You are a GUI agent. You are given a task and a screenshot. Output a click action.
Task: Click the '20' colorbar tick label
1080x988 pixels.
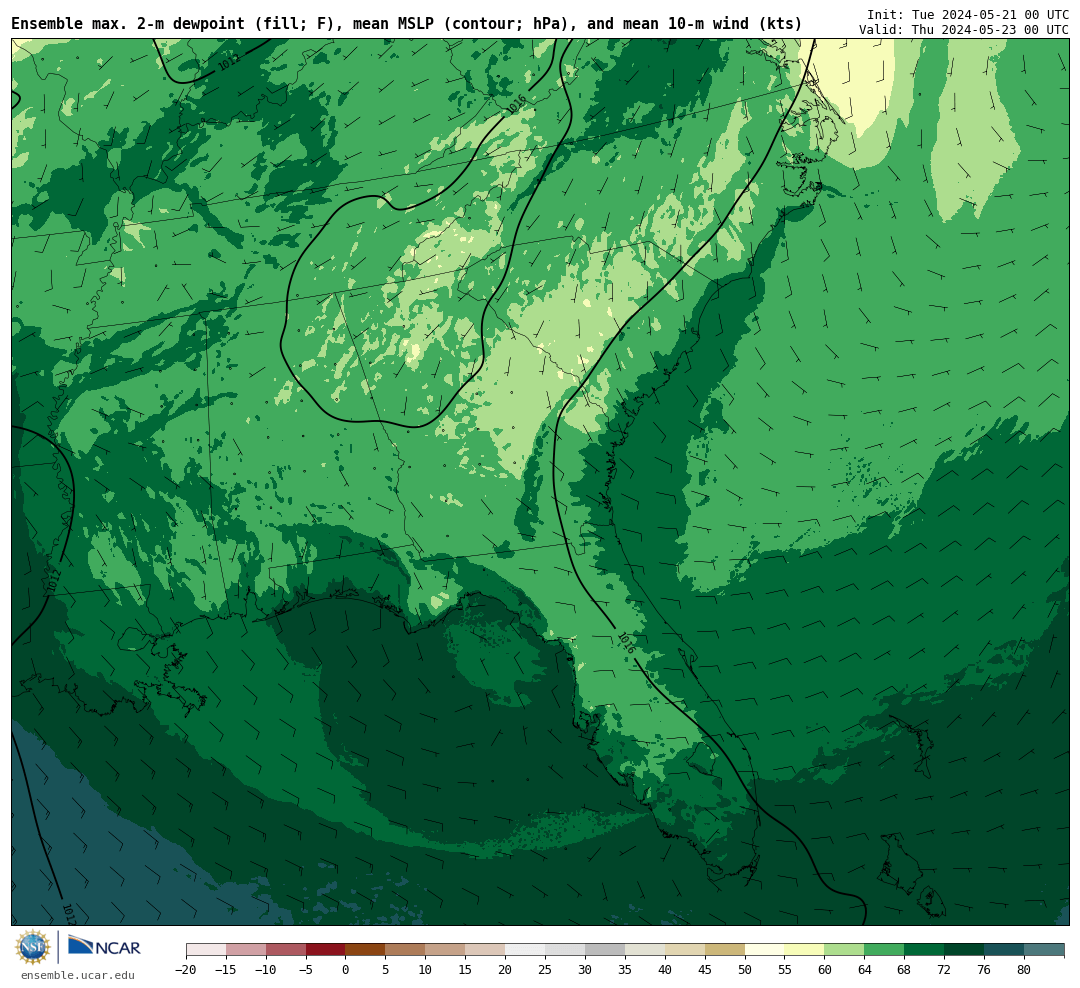pos(506,970)
